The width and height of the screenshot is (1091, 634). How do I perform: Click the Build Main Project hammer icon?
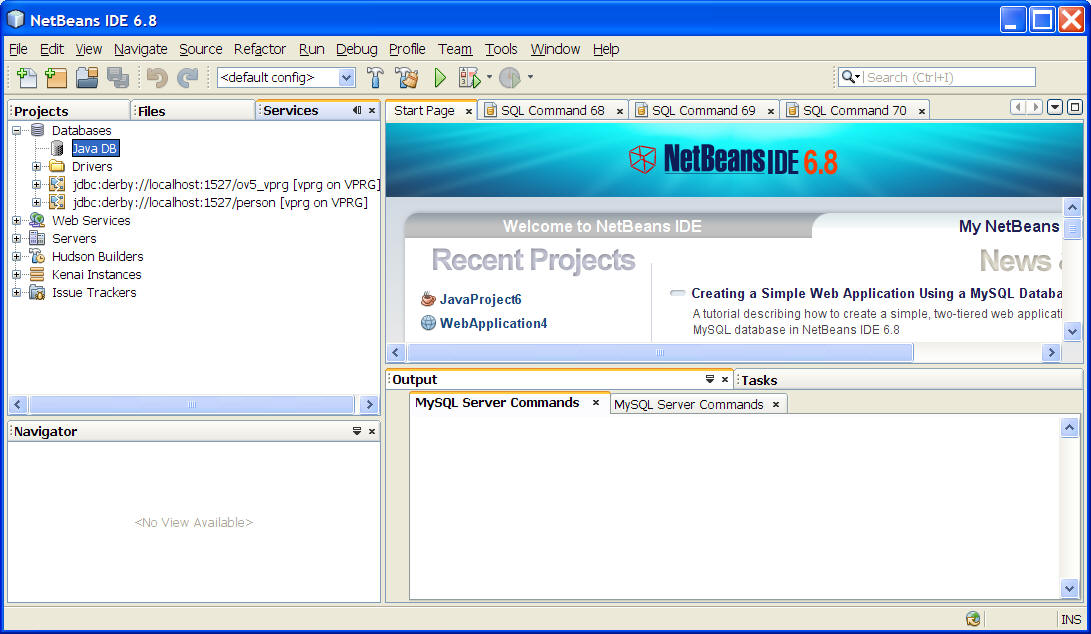[x=375, y=77]
